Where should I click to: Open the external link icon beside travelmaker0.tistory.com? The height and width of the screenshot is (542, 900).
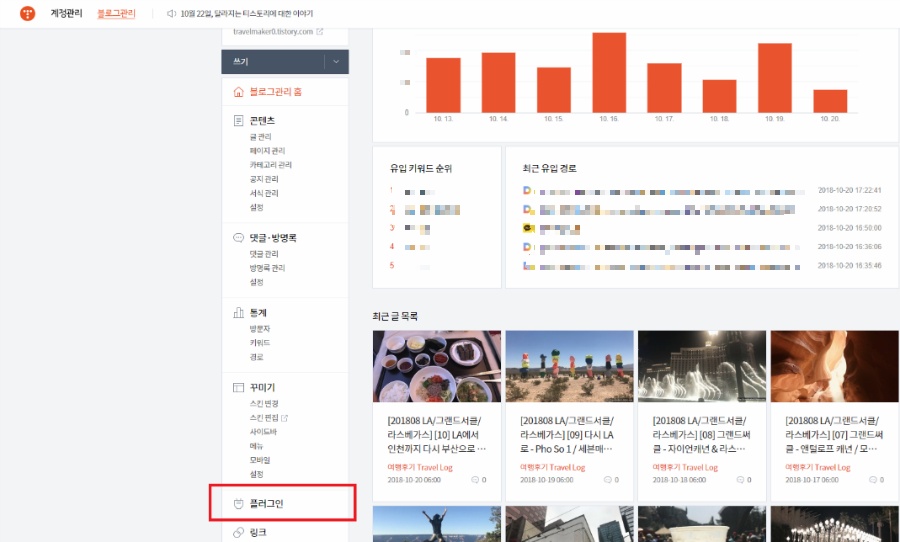[320, 32]
